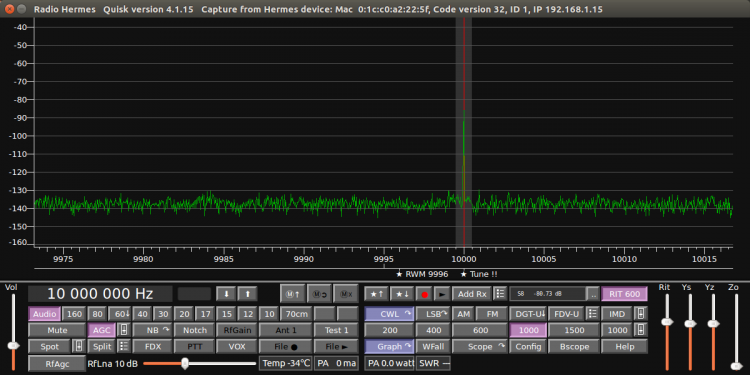
Task: Open the slider adjust icon next to Spot
Action: [78, 347]
